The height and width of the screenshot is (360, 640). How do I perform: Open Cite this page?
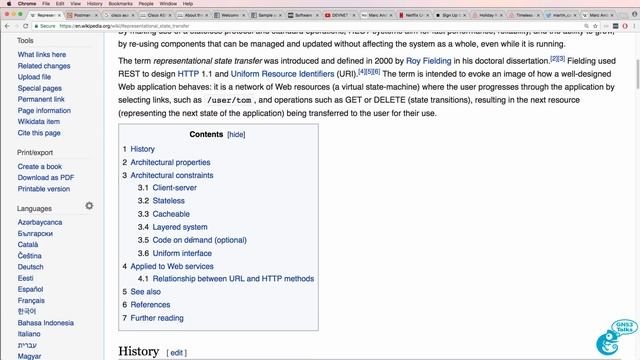(39, 133)
